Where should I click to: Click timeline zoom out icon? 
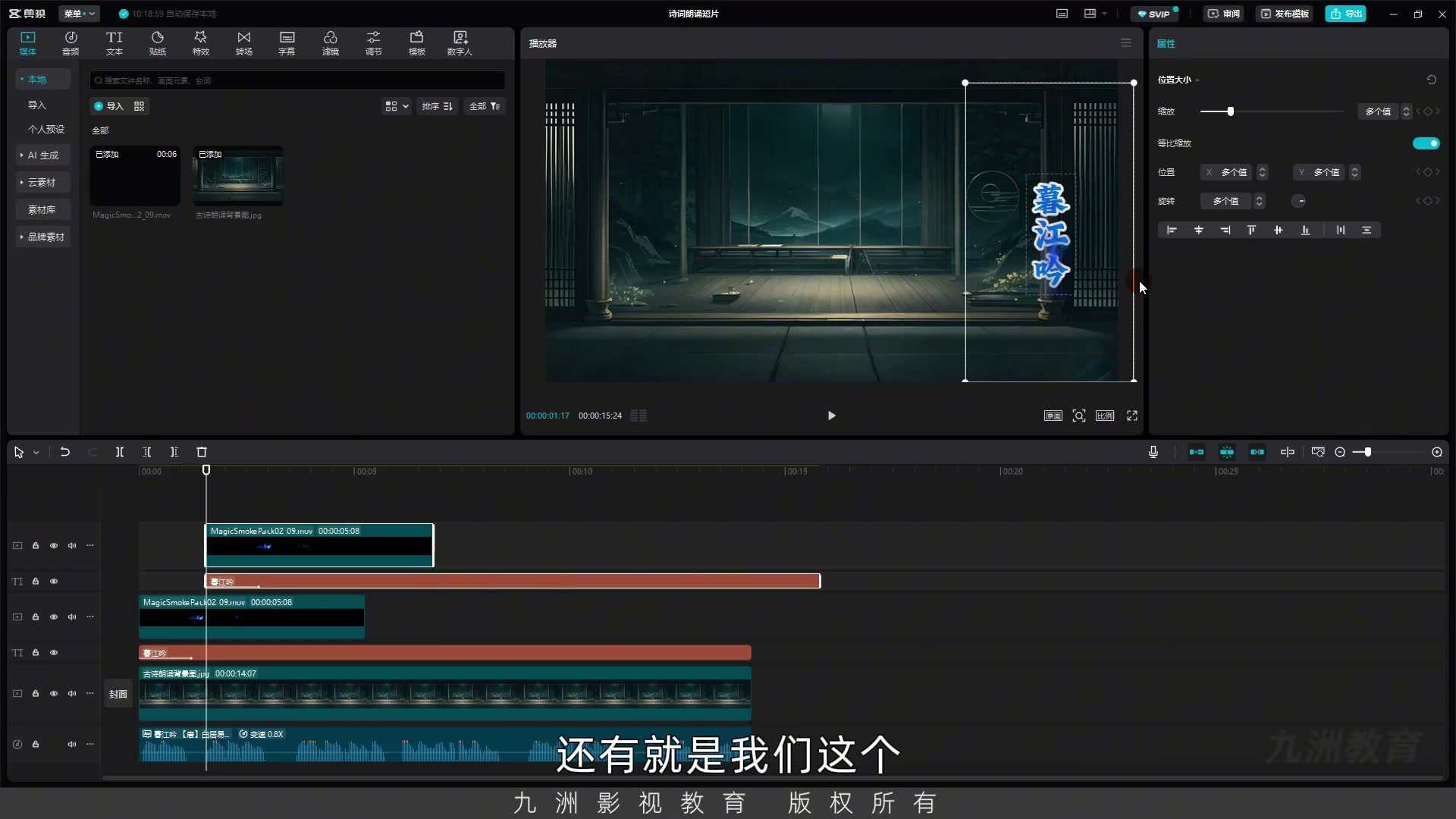(1340, 452)
